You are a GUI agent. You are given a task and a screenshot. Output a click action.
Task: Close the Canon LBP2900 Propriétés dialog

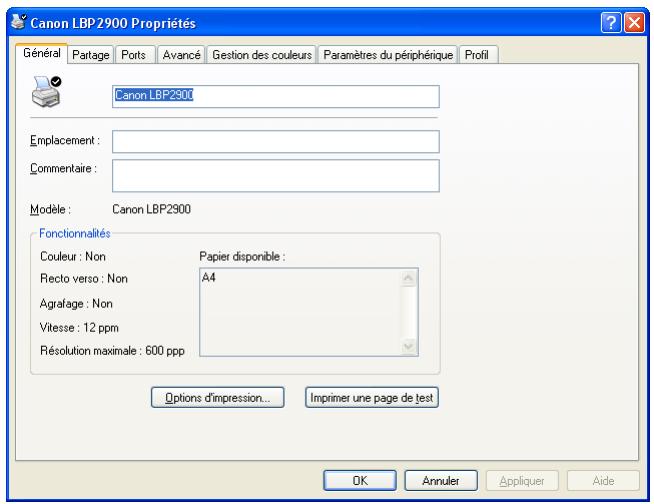[x=634, y=23]
